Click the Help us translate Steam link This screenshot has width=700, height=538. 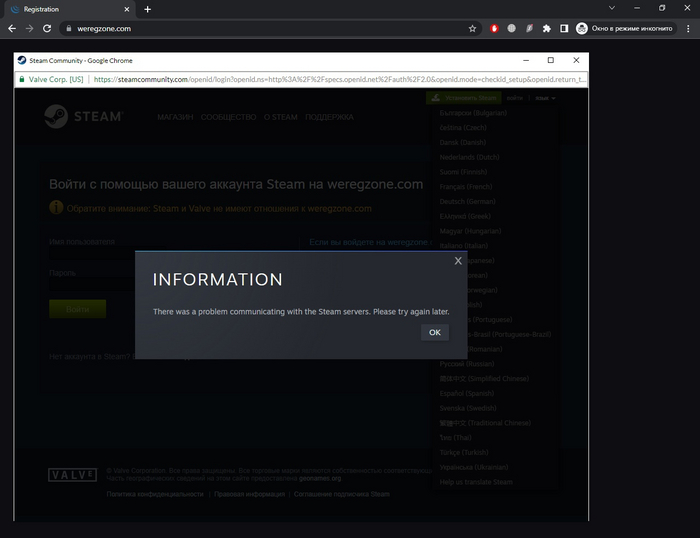pyautogui.click(x=476, y=482)
